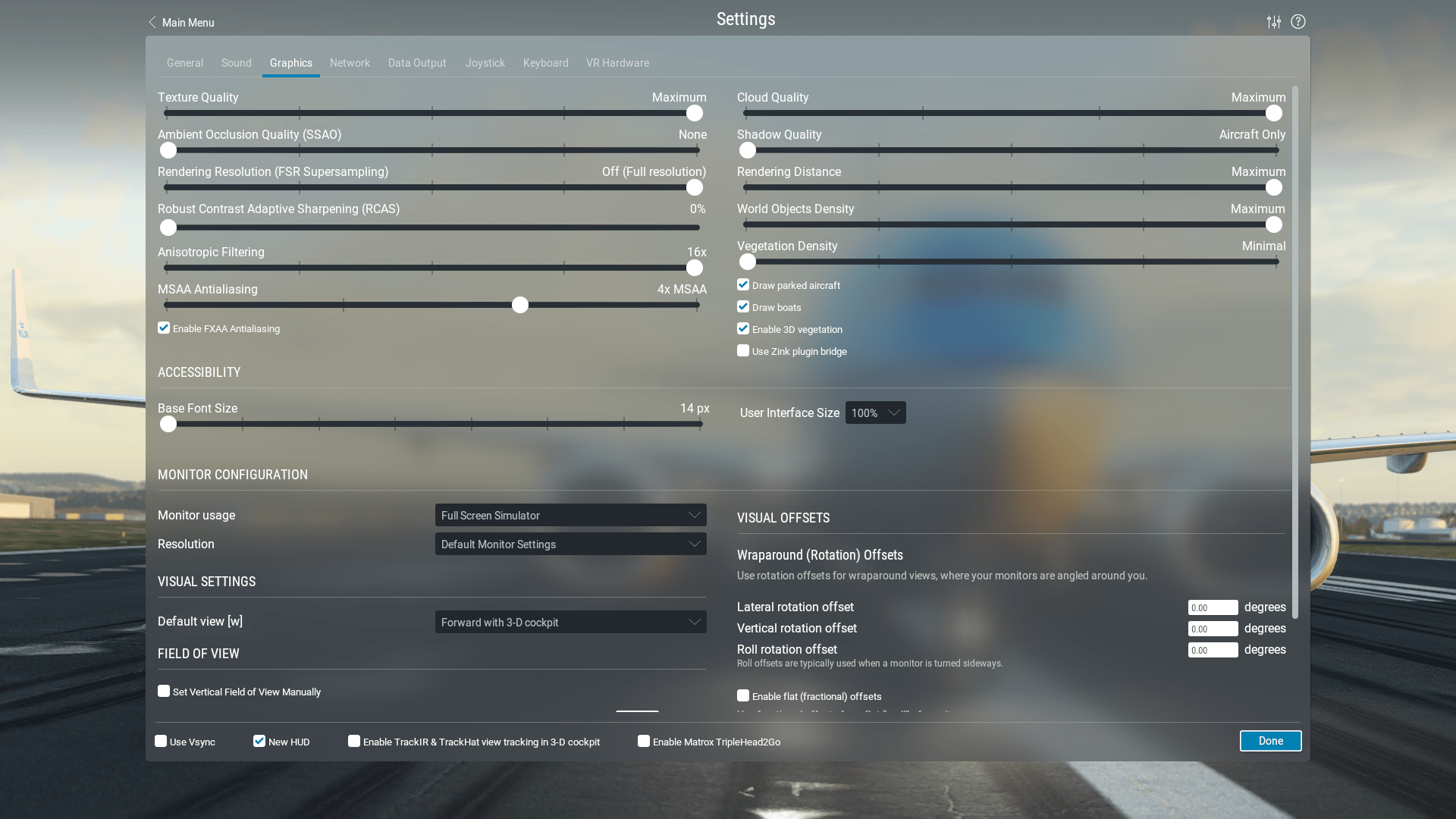
Task: Click the Lateral rotation offset input field
Action: point(1213,607)
